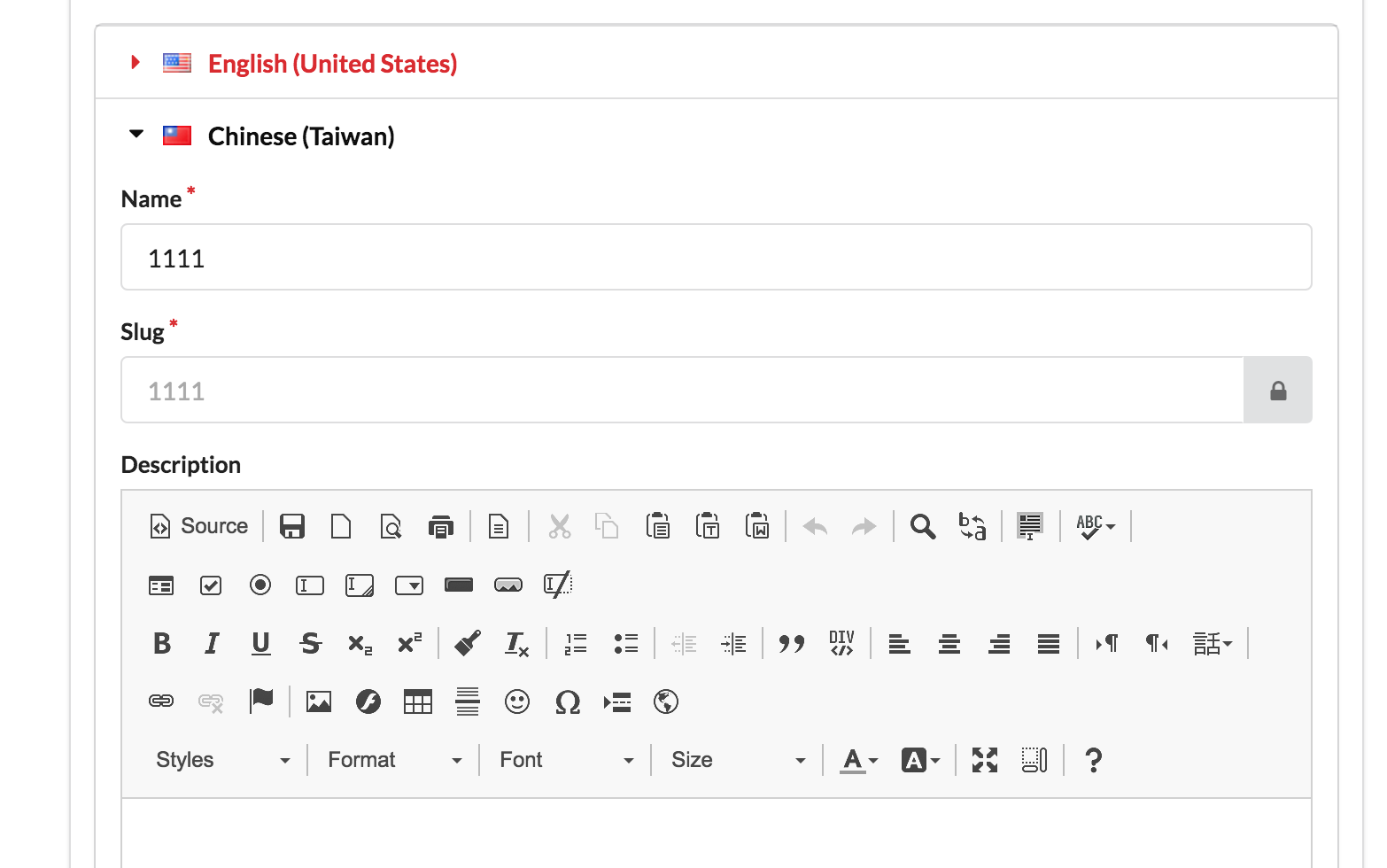Justify text alignment
Image resolution: width=1387 pixels, height=868 pixels.
[x=1049, y=643]
